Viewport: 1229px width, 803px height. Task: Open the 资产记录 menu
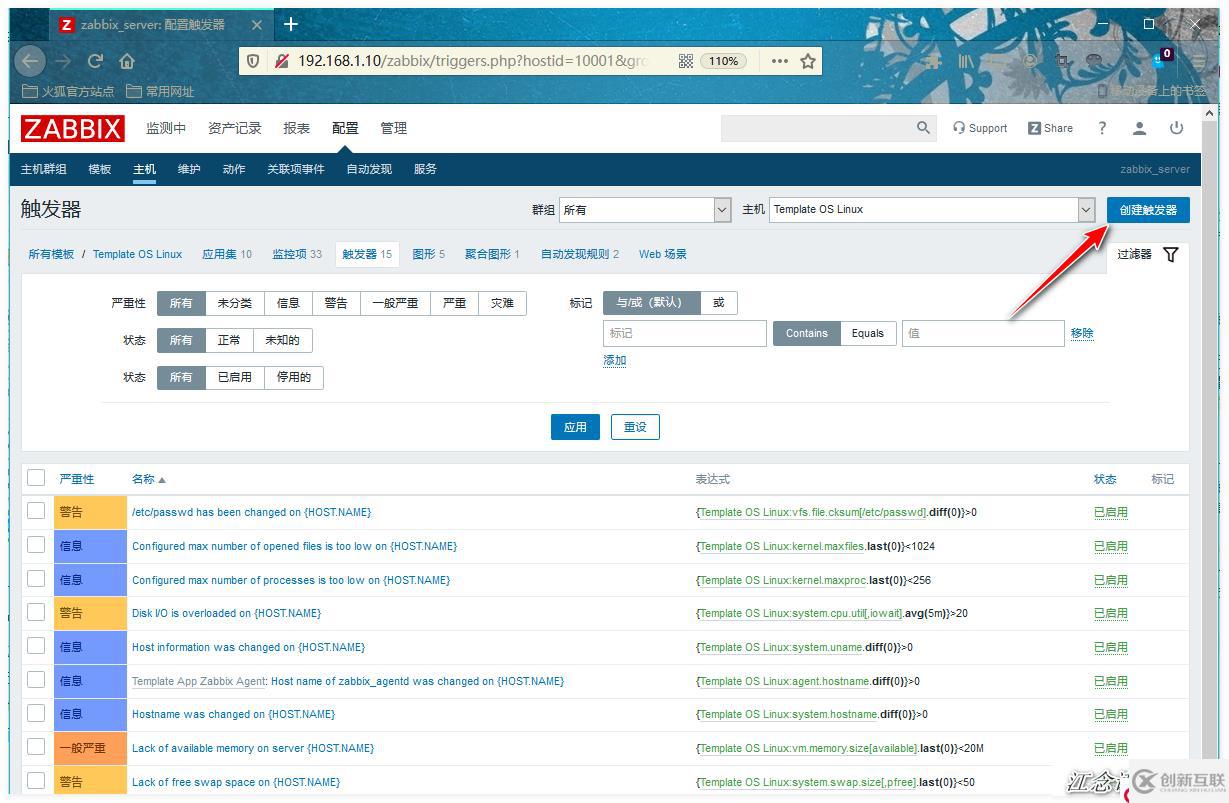(x=235, y=128)
